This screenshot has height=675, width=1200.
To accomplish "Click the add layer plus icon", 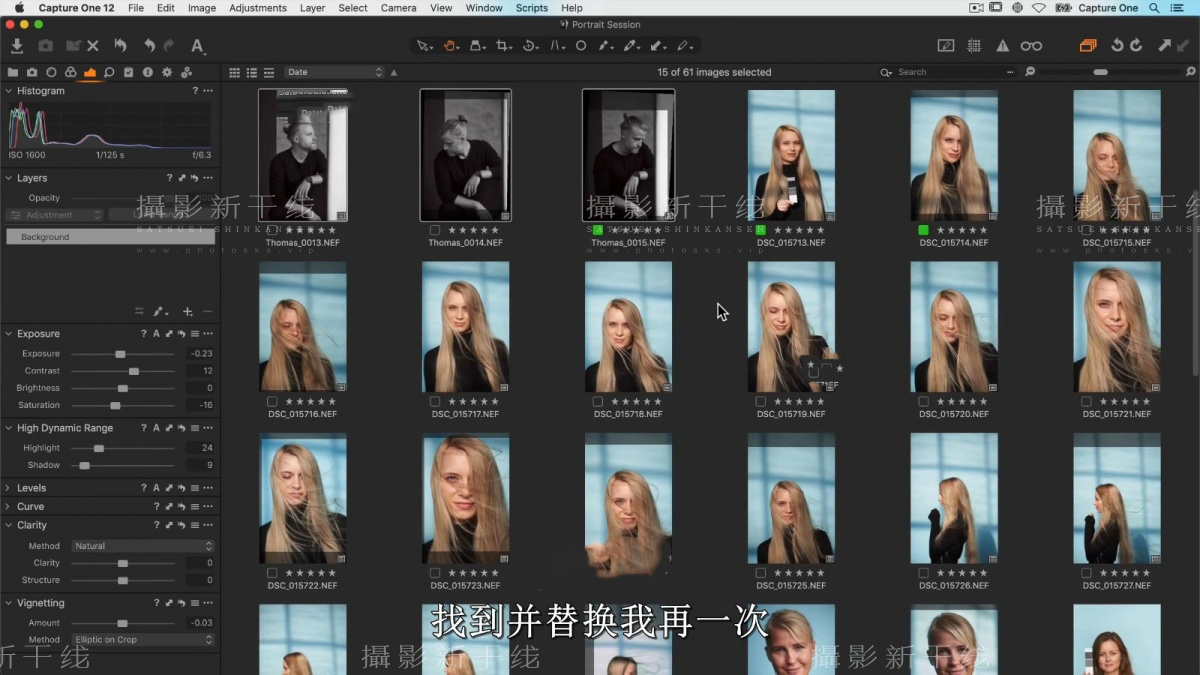I will coord(187,312).
